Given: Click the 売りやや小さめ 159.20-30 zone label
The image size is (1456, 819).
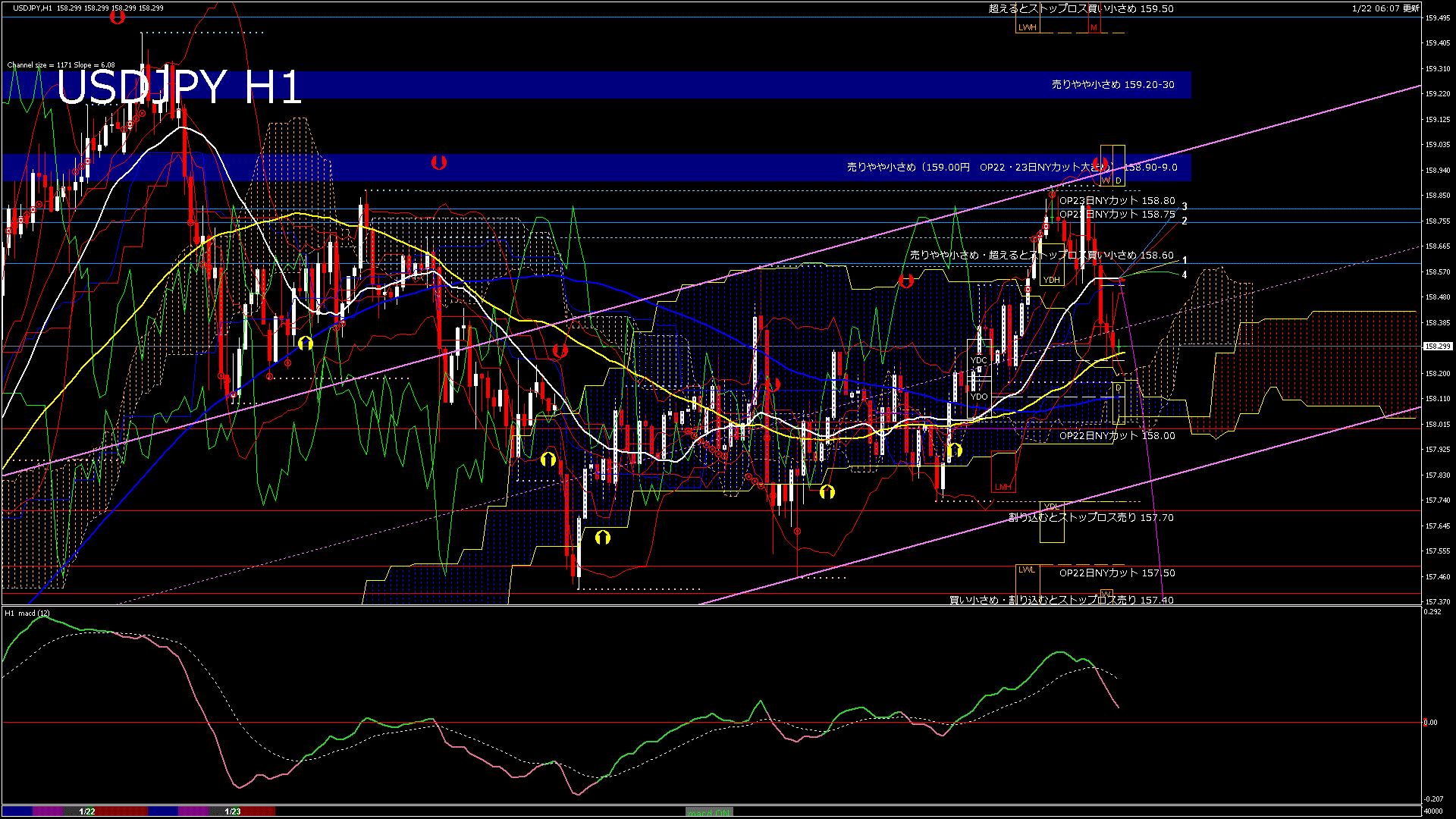Looking at the screenshot, I should (x=1112, y=85).
